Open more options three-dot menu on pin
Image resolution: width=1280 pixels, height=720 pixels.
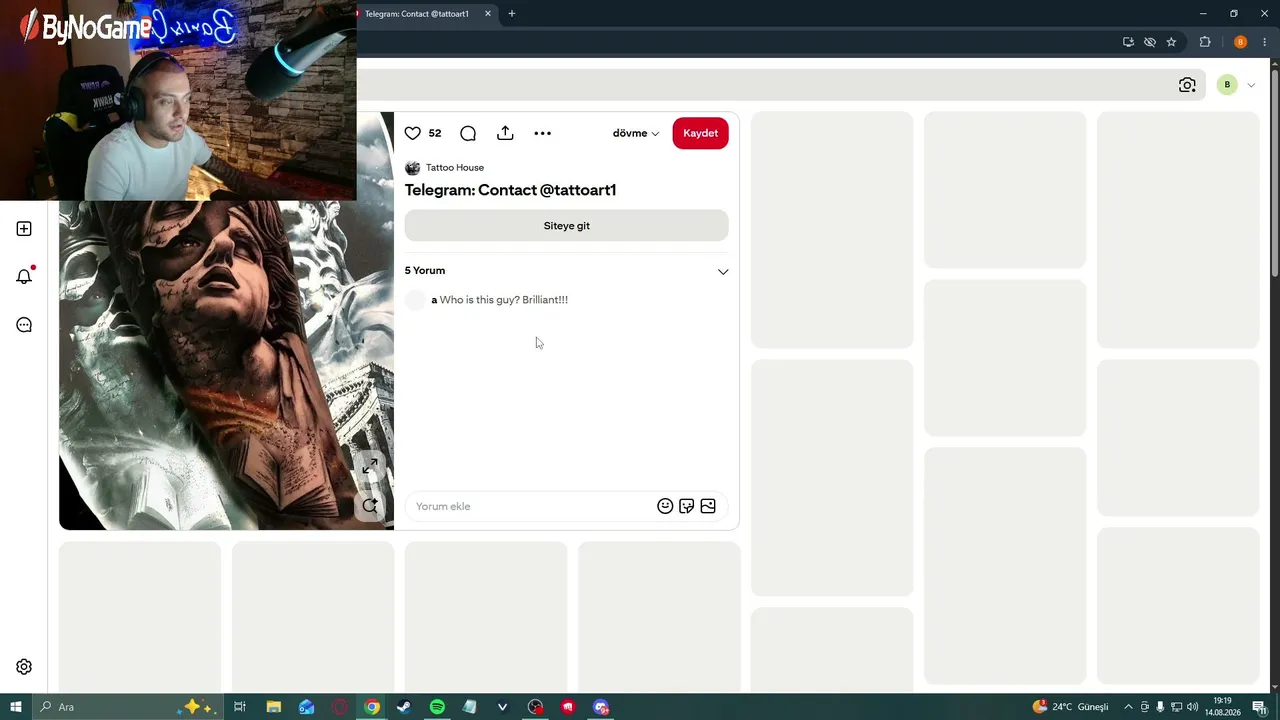pyautogui.click(x=542, y=133)
